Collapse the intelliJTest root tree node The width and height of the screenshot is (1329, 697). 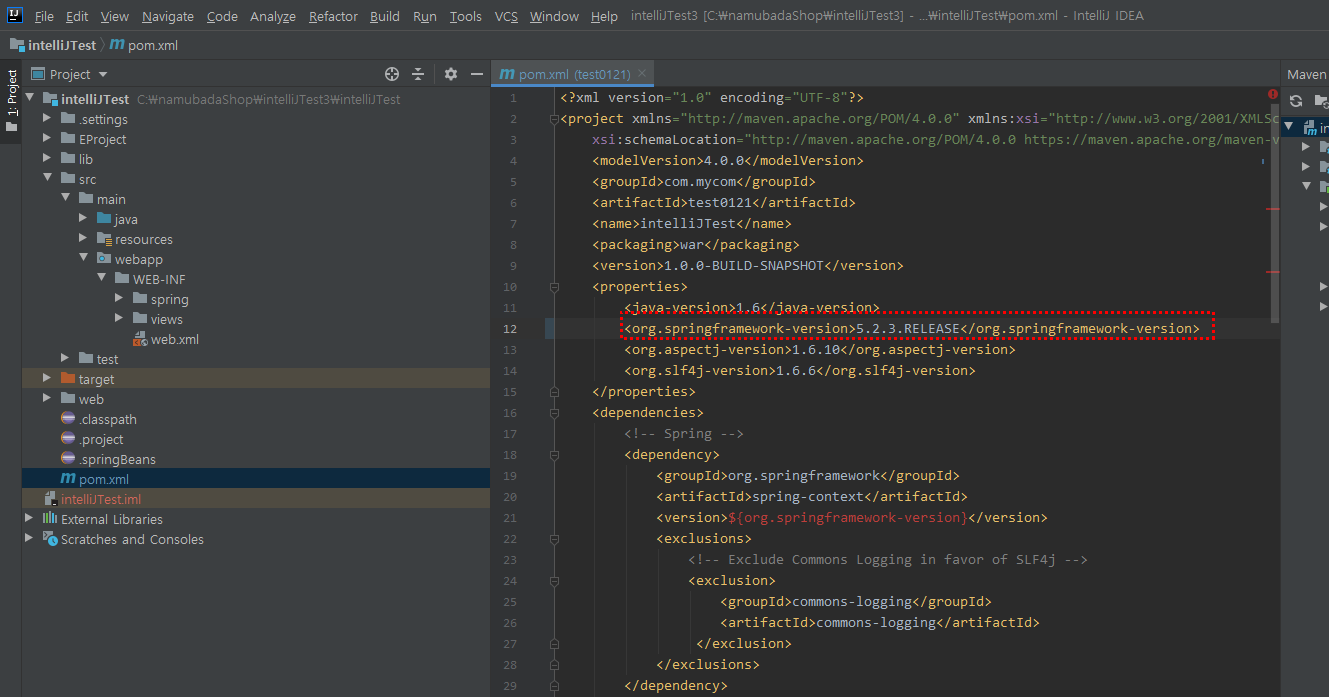(x=29, y=99)
